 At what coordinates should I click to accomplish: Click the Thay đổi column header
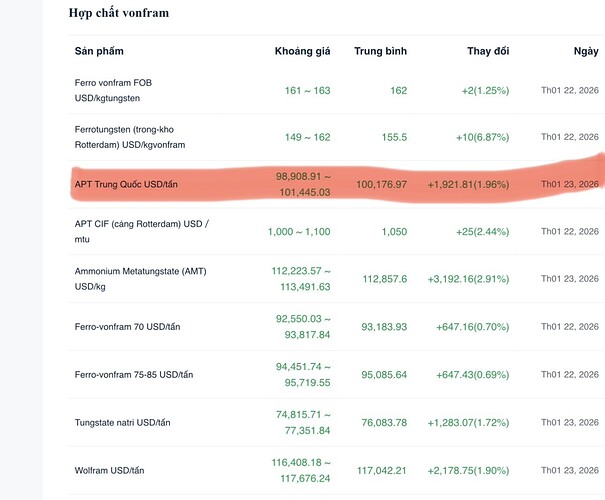488,50
